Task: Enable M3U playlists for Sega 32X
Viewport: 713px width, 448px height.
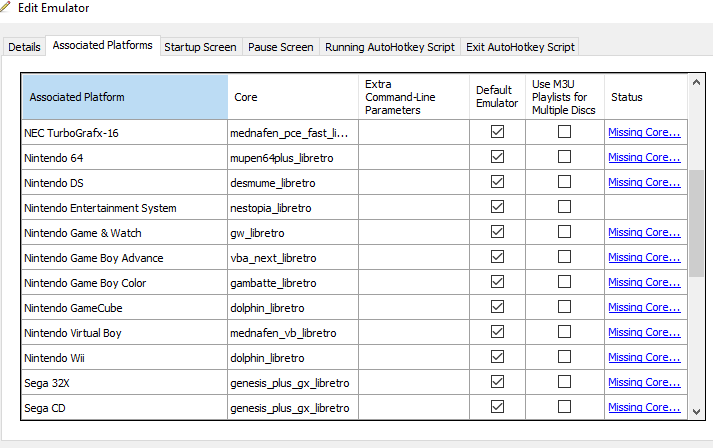Action: point(564,382)
